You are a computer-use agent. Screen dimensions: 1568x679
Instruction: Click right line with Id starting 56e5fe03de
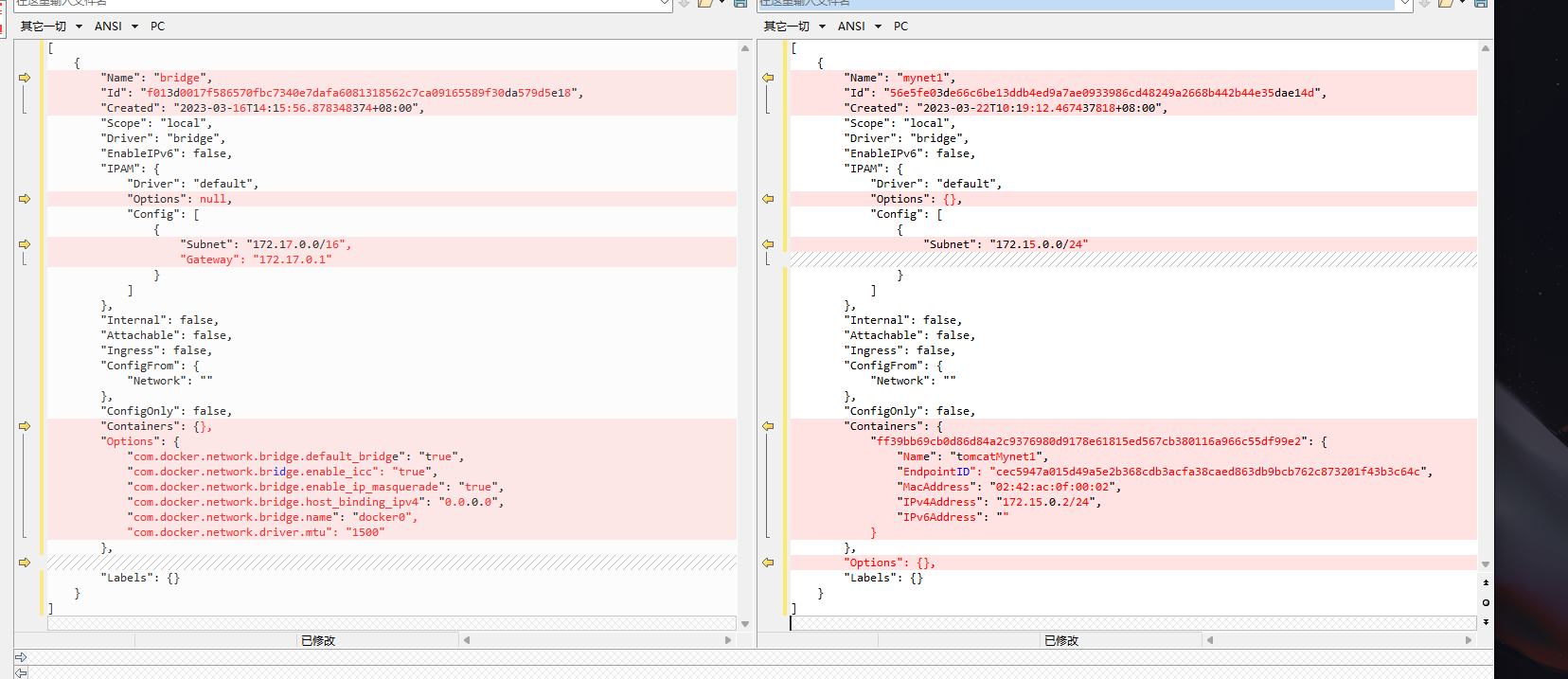[1085, 93]
